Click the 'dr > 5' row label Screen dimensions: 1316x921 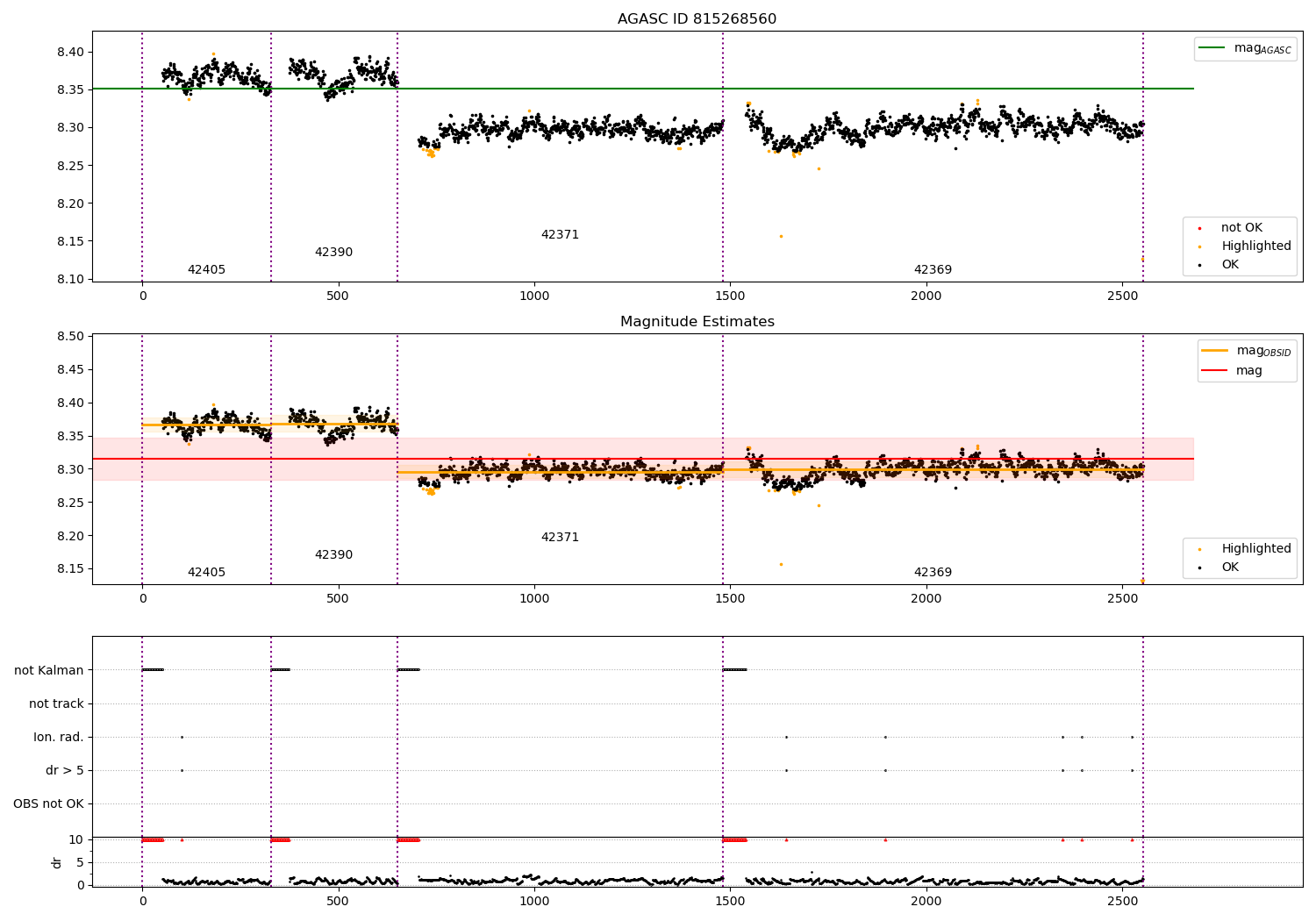tap(65, 771)
